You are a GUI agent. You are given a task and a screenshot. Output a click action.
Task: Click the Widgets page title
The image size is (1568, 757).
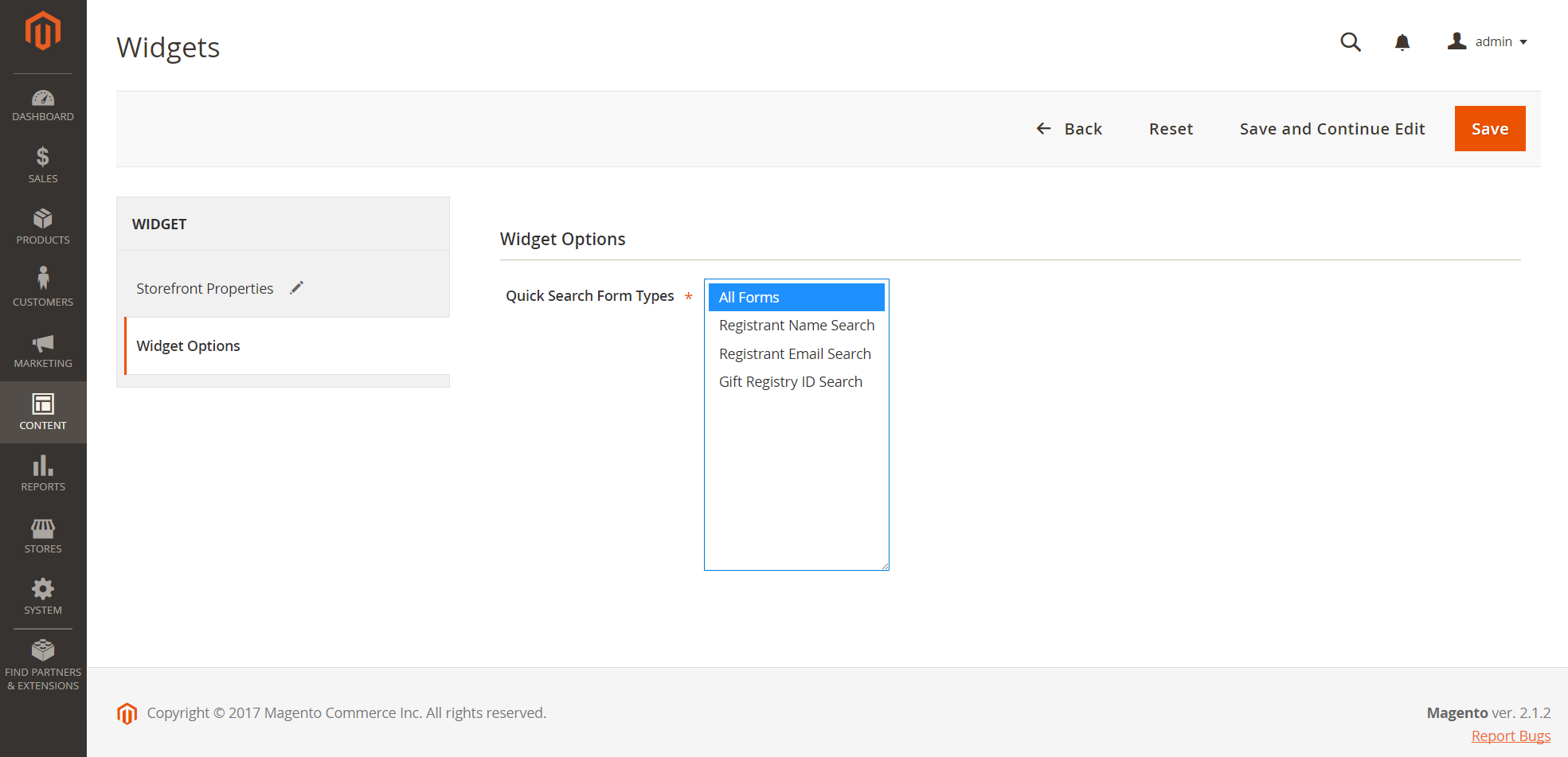(x=168, y=48)
